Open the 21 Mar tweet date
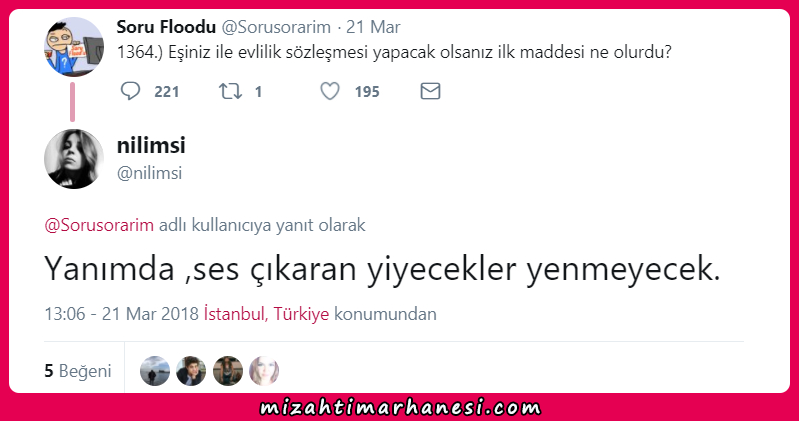Screen dimensions: 799x421 click(x=373, y=27)
